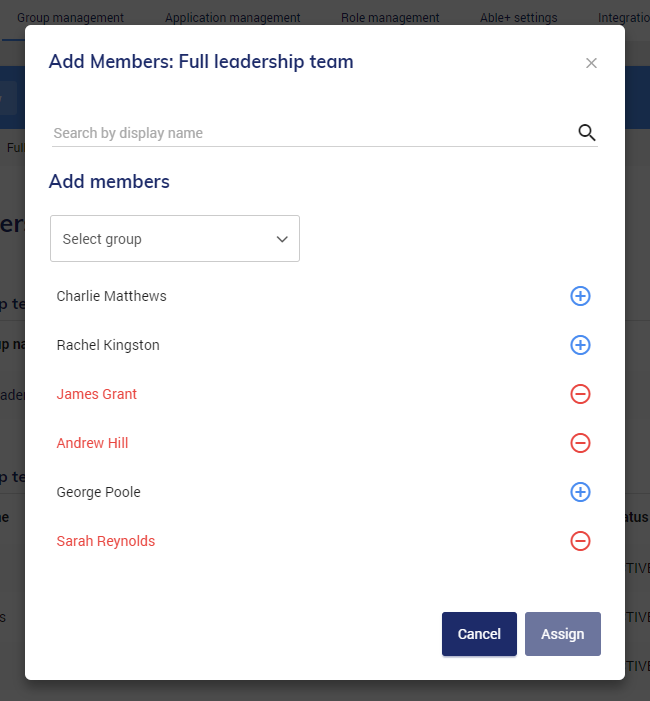Open Able+ settings tab

tap(519, 18)
